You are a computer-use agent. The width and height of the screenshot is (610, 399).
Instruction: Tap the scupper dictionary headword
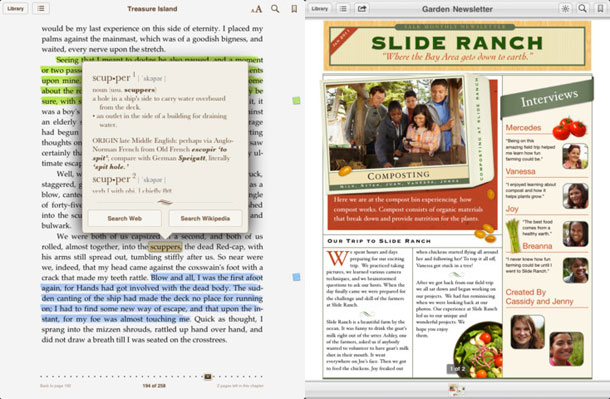(113, 78)
